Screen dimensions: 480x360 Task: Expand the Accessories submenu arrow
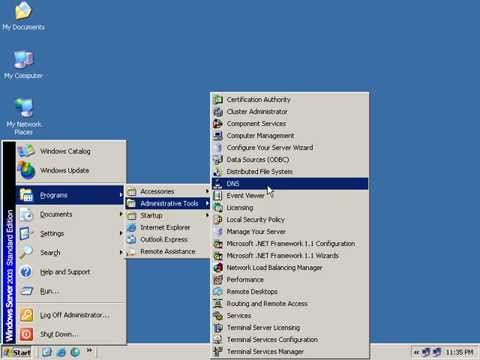pos(207,191)
